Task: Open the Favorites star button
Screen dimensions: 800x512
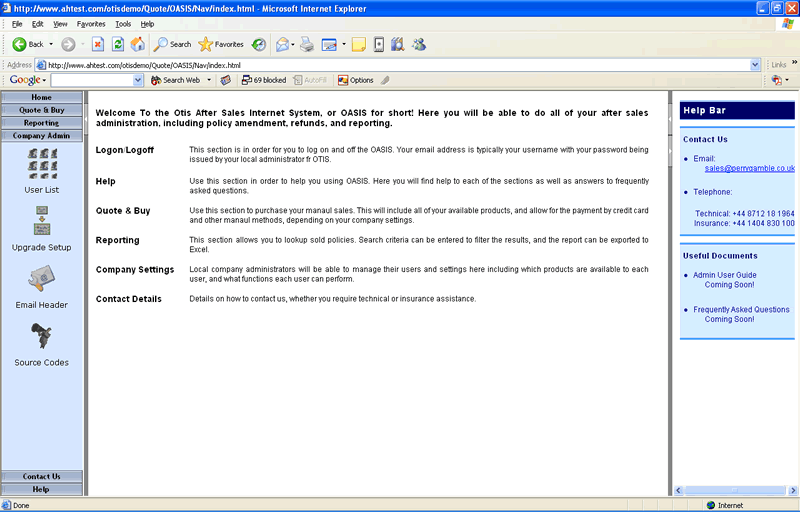Action: [x=221, y=44]
